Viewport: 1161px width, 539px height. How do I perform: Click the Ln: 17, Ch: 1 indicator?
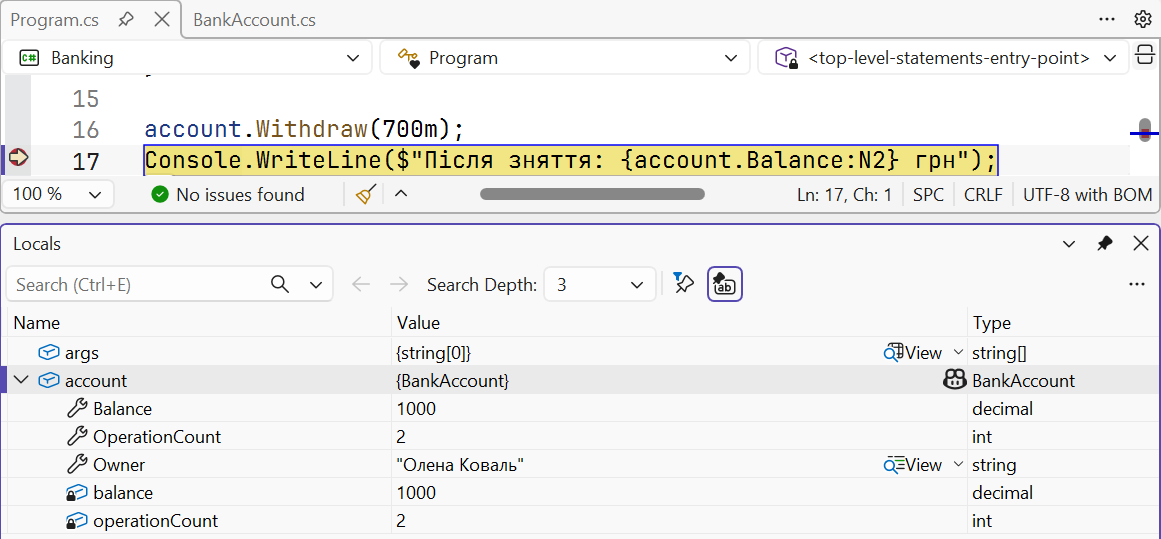pos(844,195)
